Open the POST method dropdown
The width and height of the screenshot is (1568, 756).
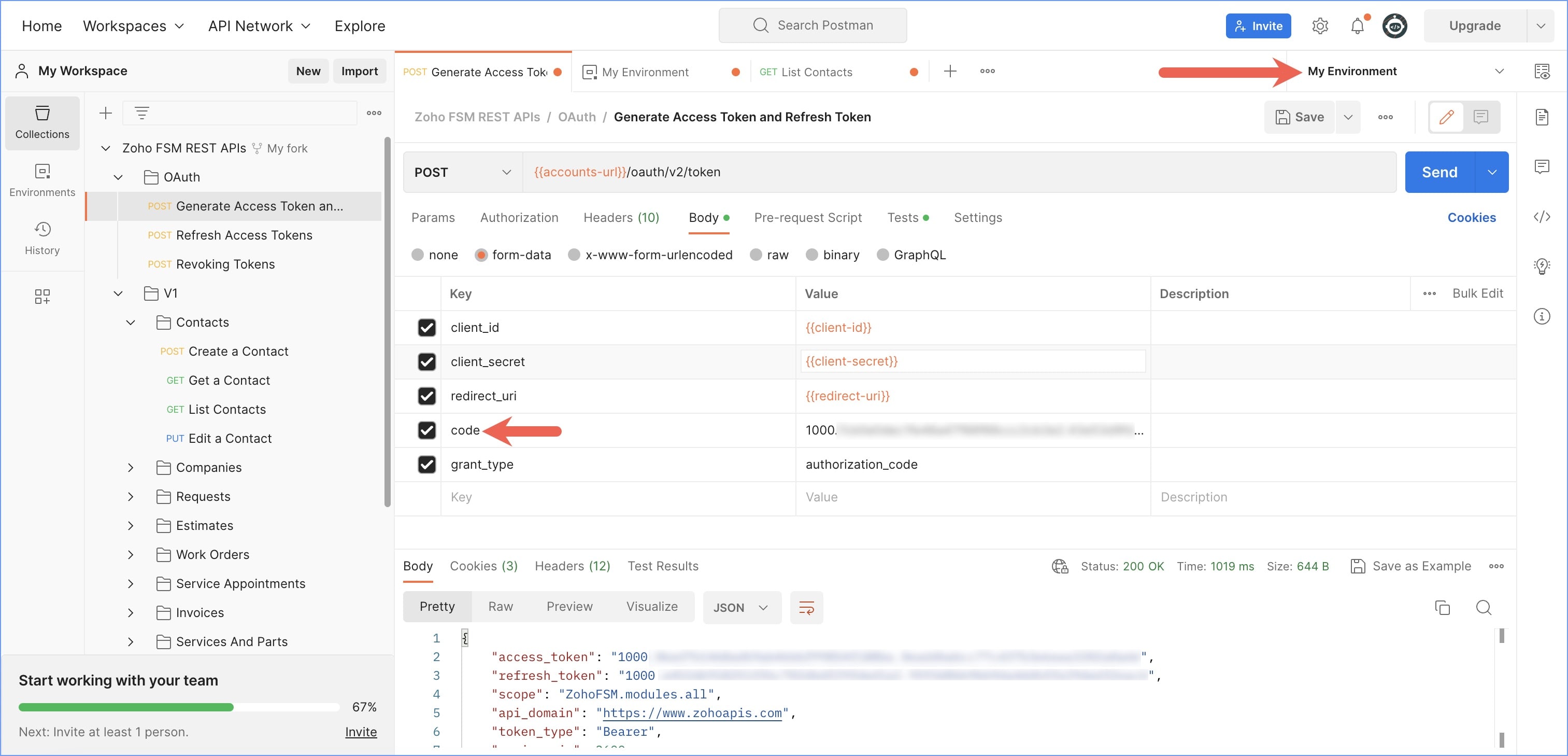[463, 172]
